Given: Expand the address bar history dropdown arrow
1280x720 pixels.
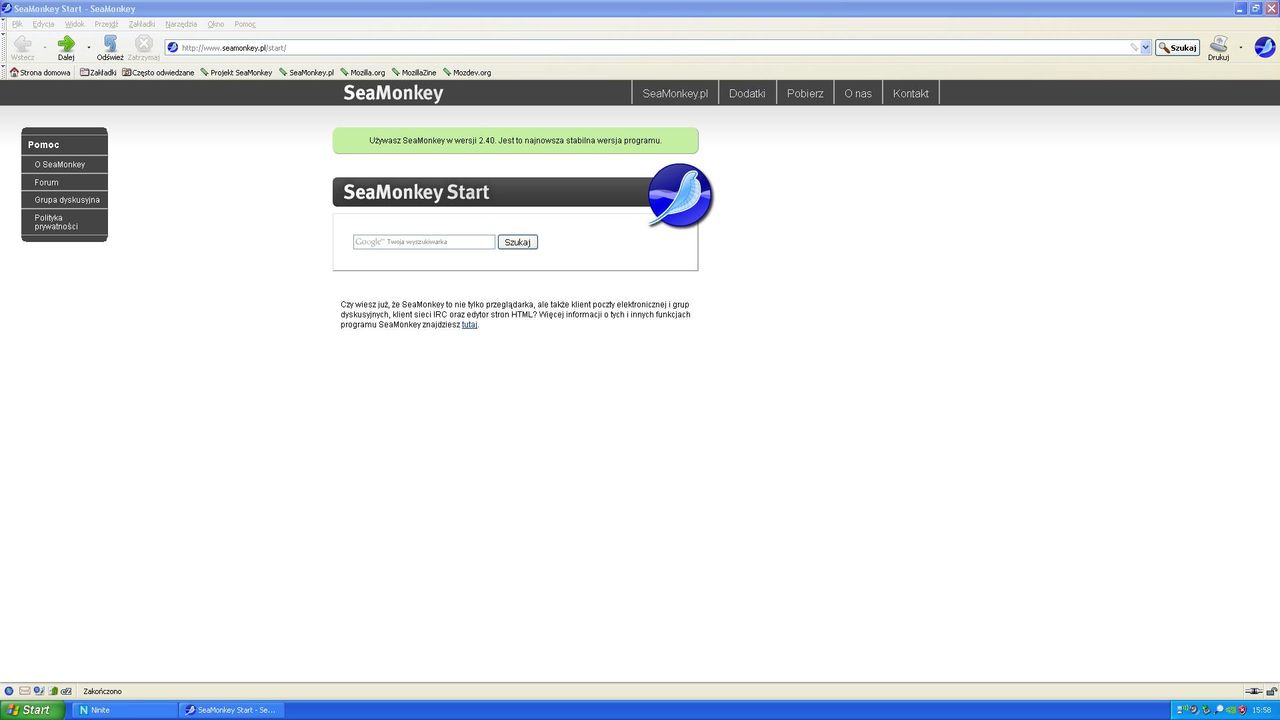Looking at the screenshot, I should (x=1145, y=47).
